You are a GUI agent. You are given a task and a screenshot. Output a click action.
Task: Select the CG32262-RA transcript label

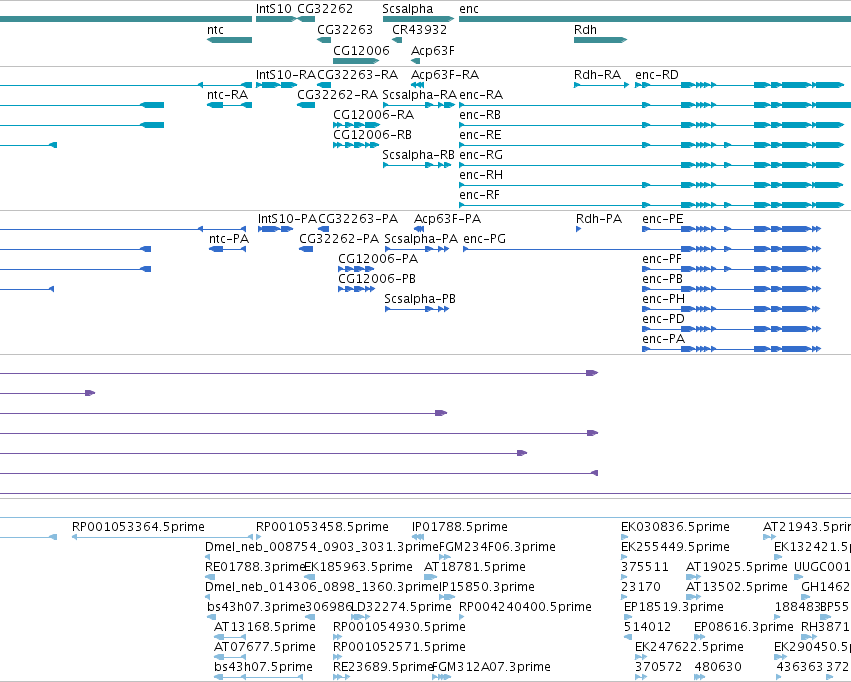338,95
